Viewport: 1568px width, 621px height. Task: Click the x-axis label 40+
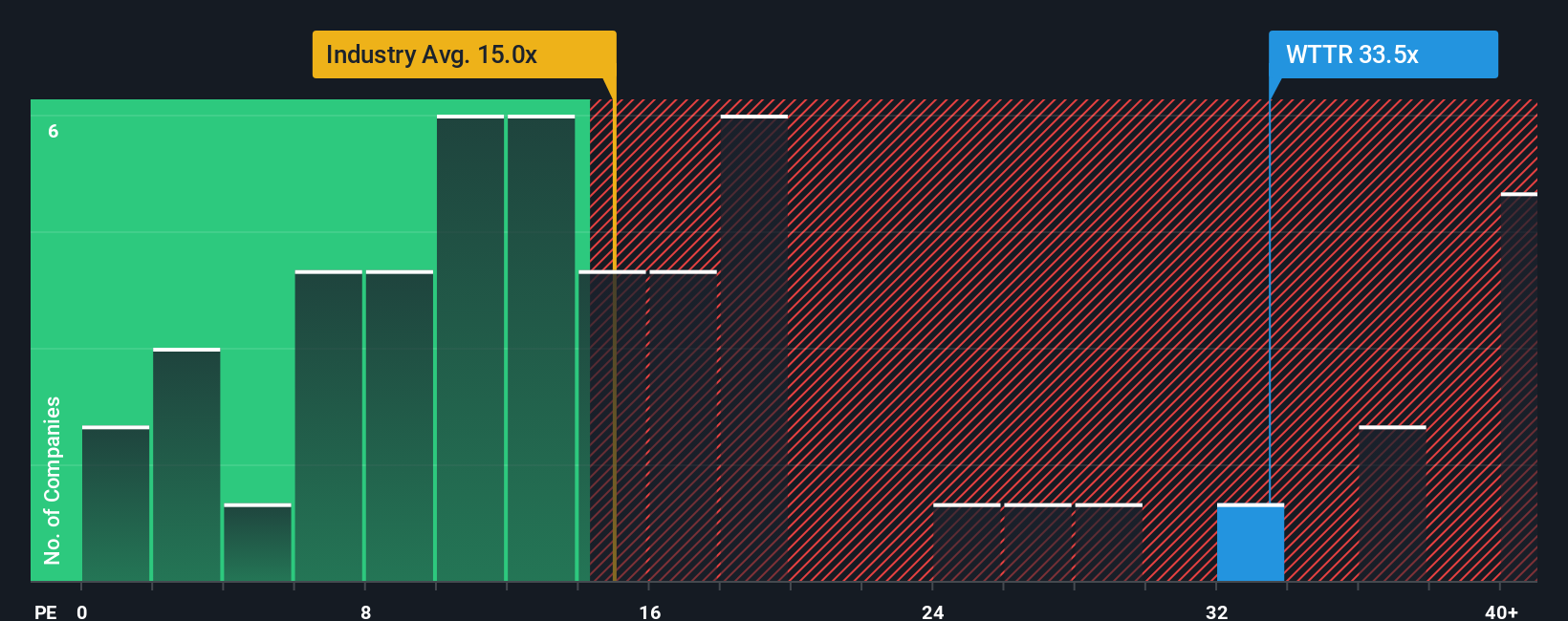pos(1501,611)
